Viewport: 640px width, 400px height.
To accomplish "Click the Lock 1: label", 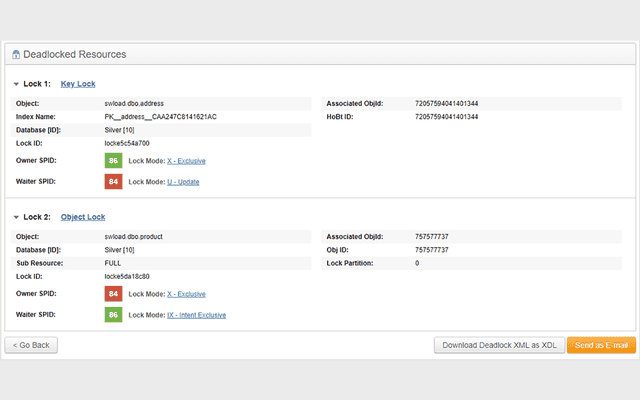I will (37, 84).
